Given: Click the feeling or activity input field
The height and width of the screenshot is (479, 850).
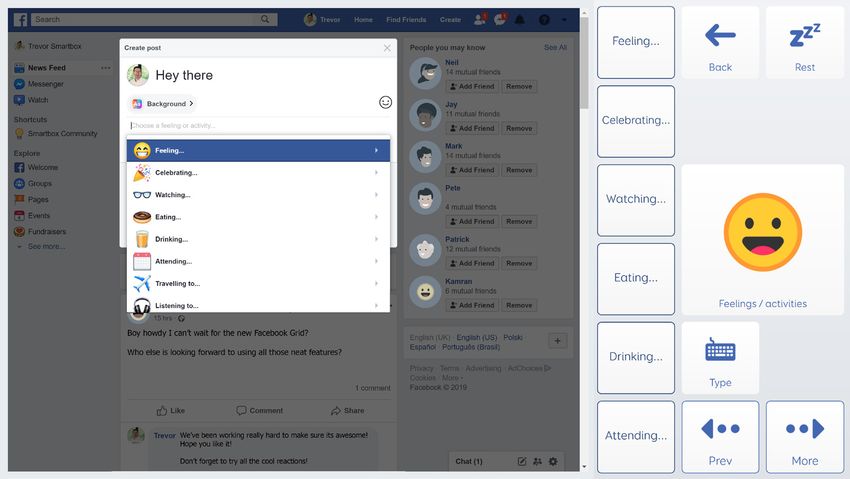Looking at the screenshot, I should click(259, 125).
